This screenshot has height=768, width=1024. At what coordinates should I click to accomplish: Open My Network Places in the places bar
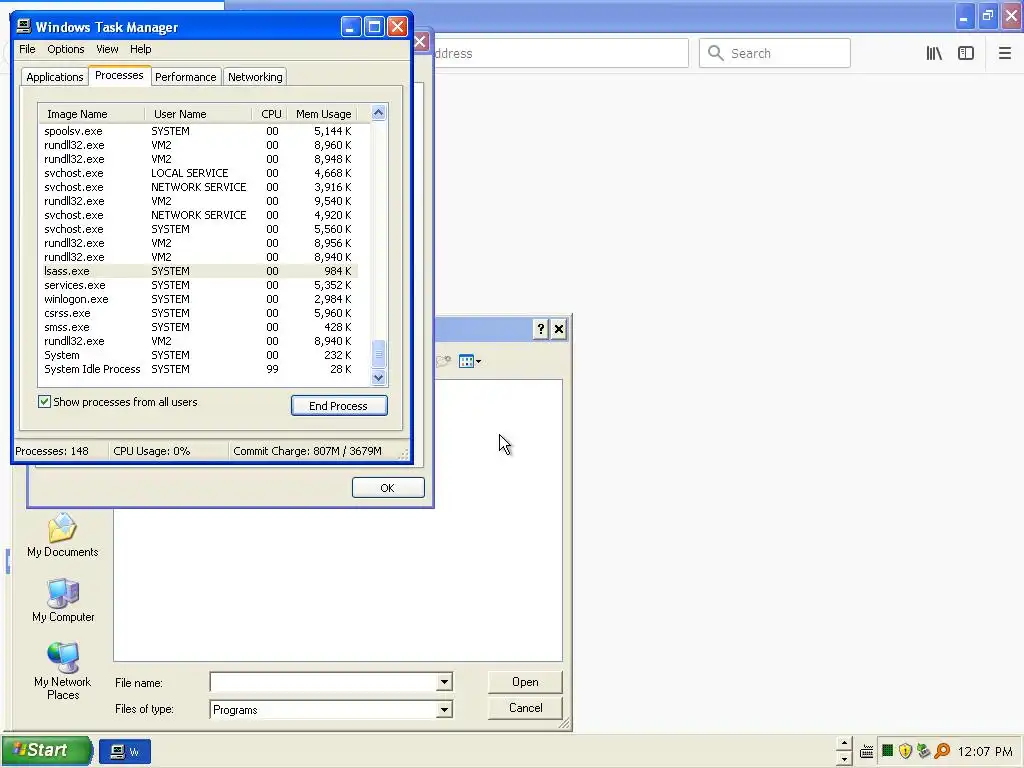(x=63, y=671)
